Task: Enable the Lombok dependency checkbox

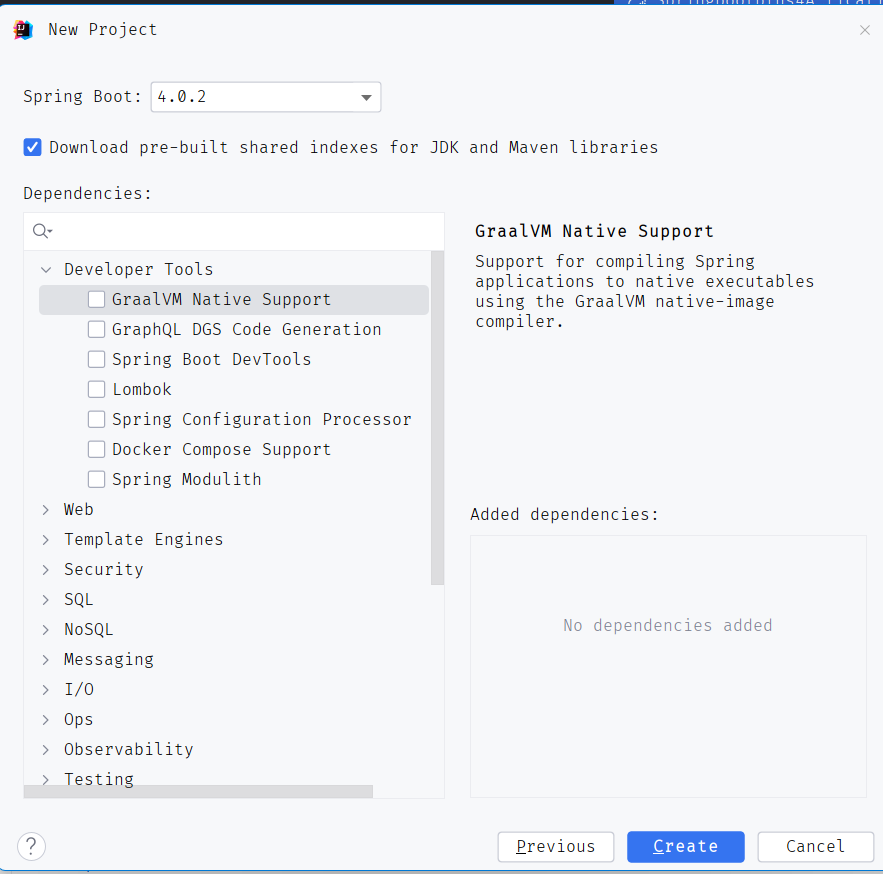Action: pos(96,389)
